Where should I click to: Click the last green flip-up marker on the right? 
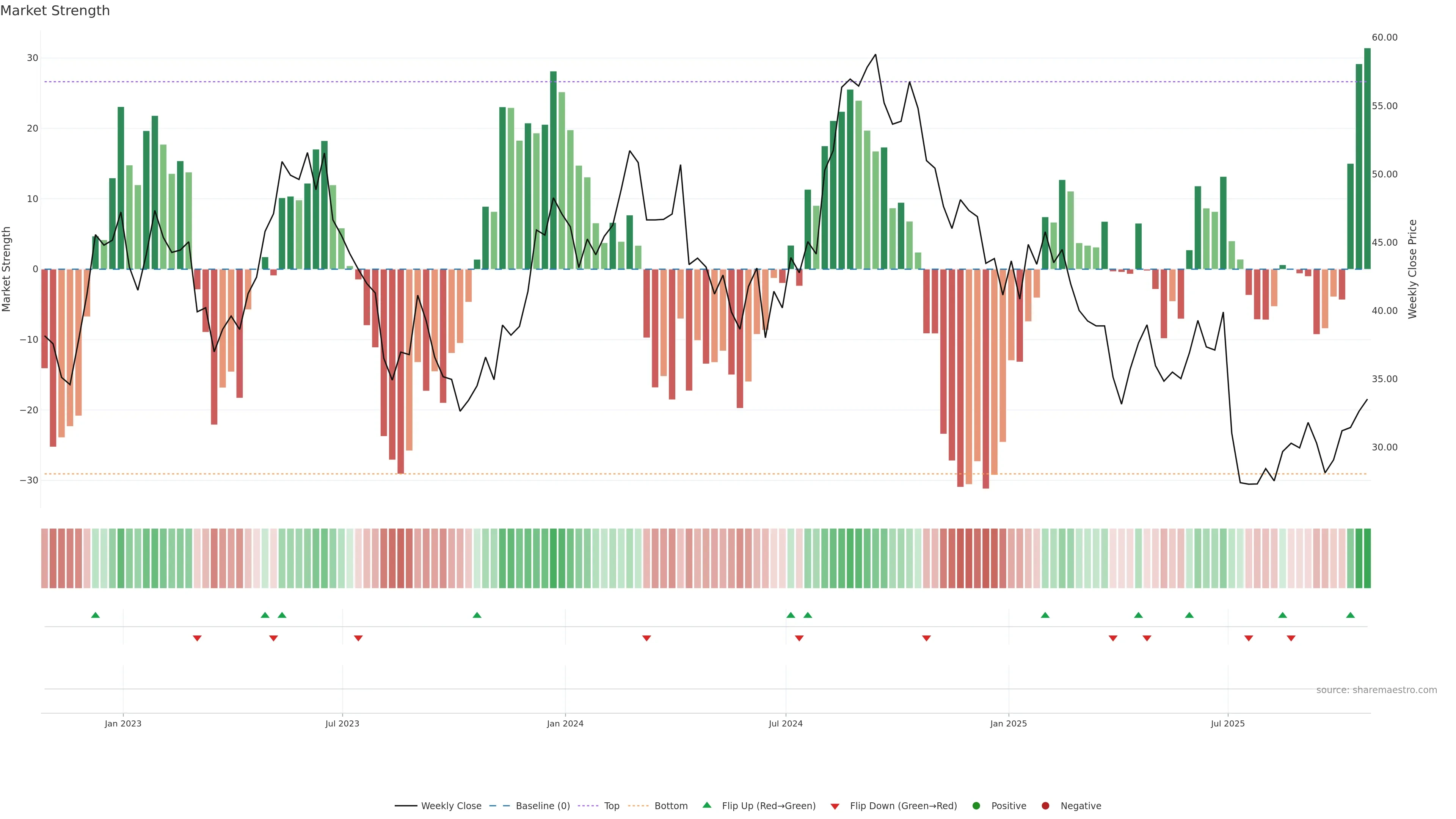[x=1350, y=615]
